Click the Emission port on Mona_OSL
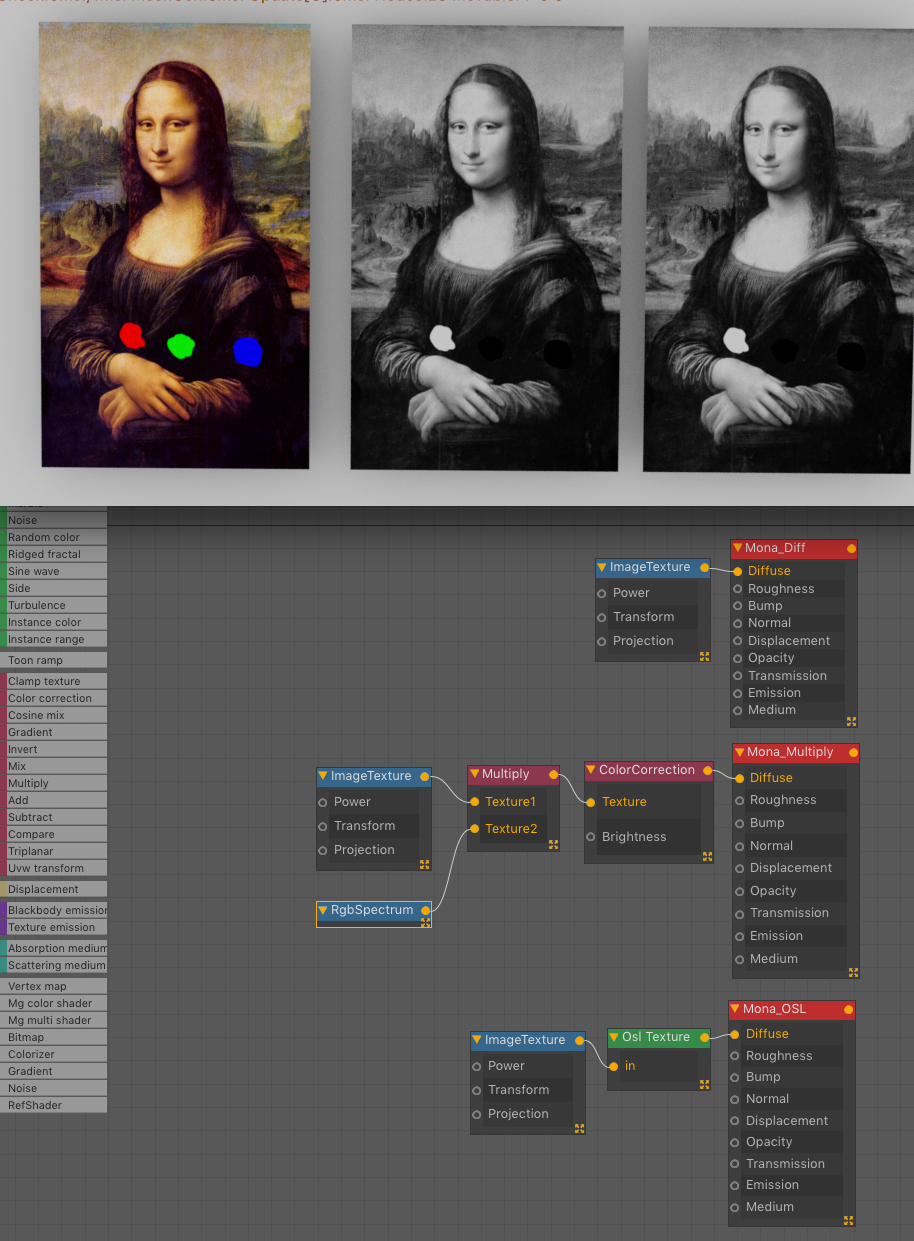 point(736,1184)
